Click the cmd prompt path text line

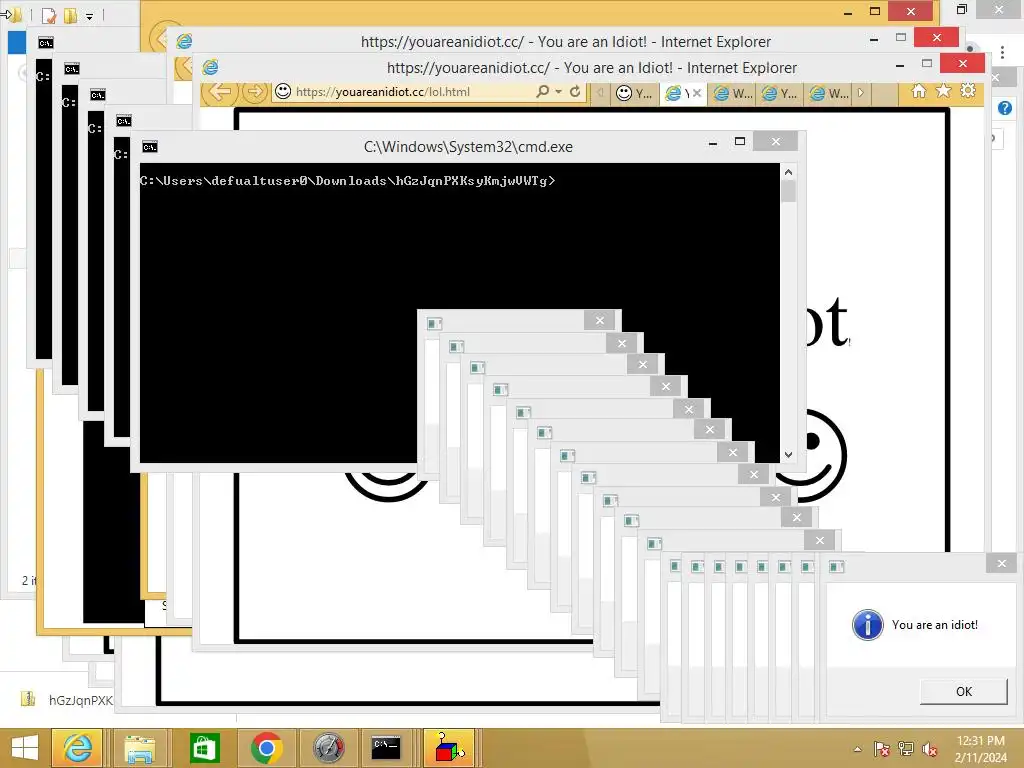347,181
